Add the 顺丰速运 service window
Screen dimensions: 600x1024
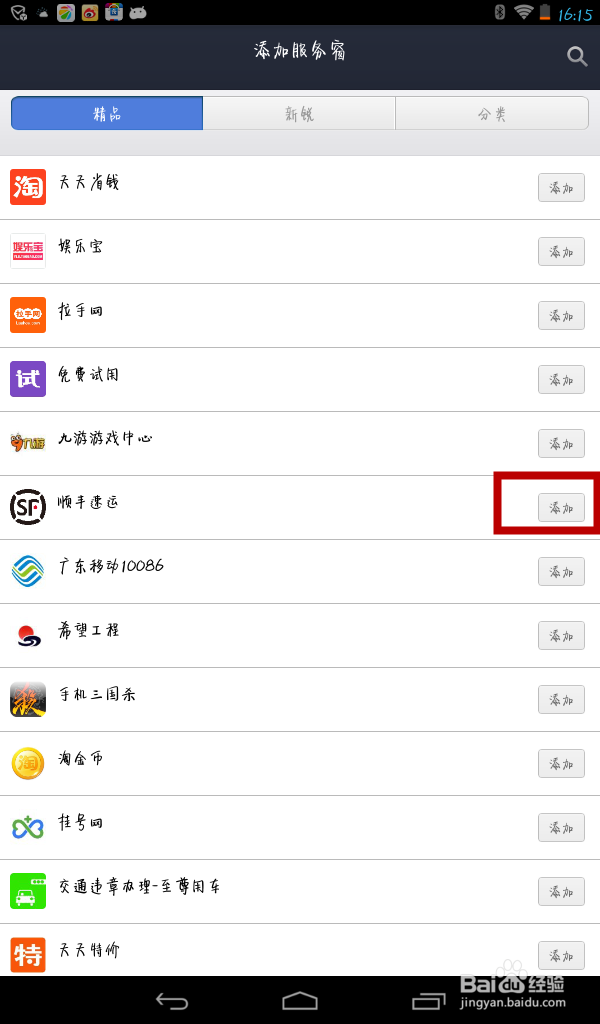(561, 507)
